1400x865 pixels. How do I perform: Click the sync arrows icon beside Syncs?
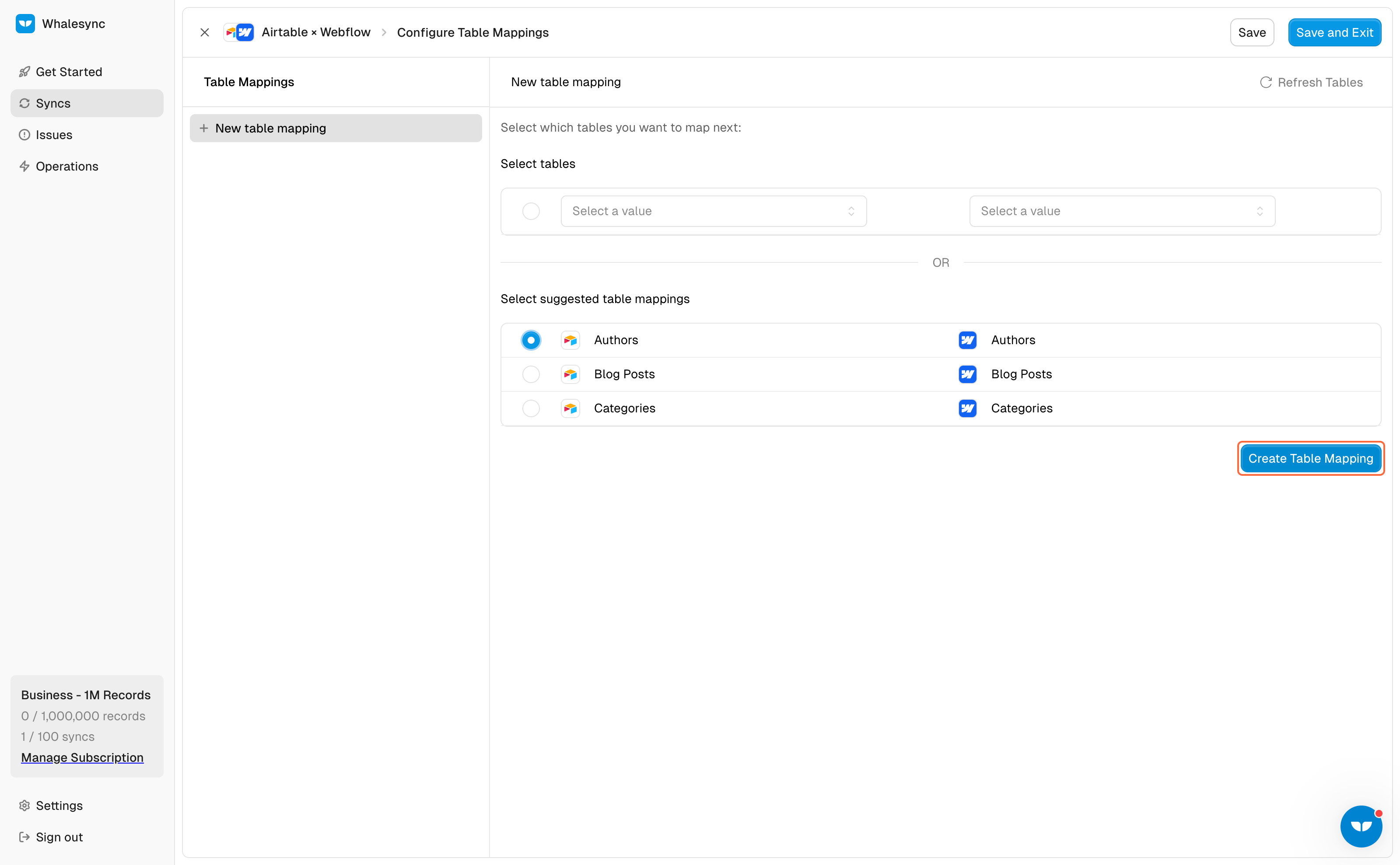point(24,103)
